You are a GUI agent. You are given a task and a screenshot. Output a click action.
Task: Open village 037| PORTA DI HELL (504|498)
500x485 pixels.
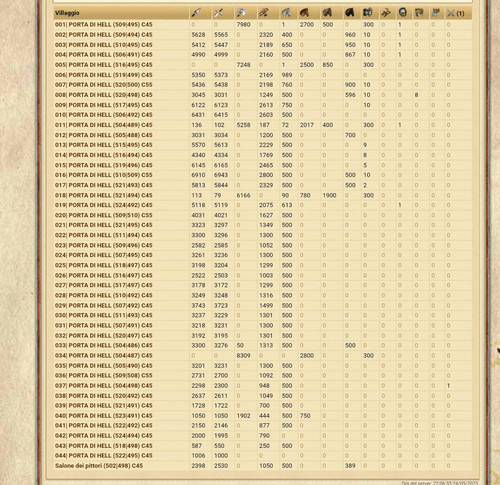point(104,386)
